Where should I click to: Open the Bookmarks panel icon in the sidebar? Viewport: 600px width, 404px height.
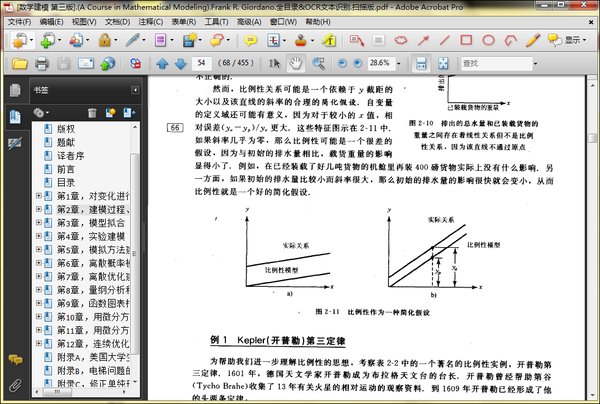tap(15, 117)
